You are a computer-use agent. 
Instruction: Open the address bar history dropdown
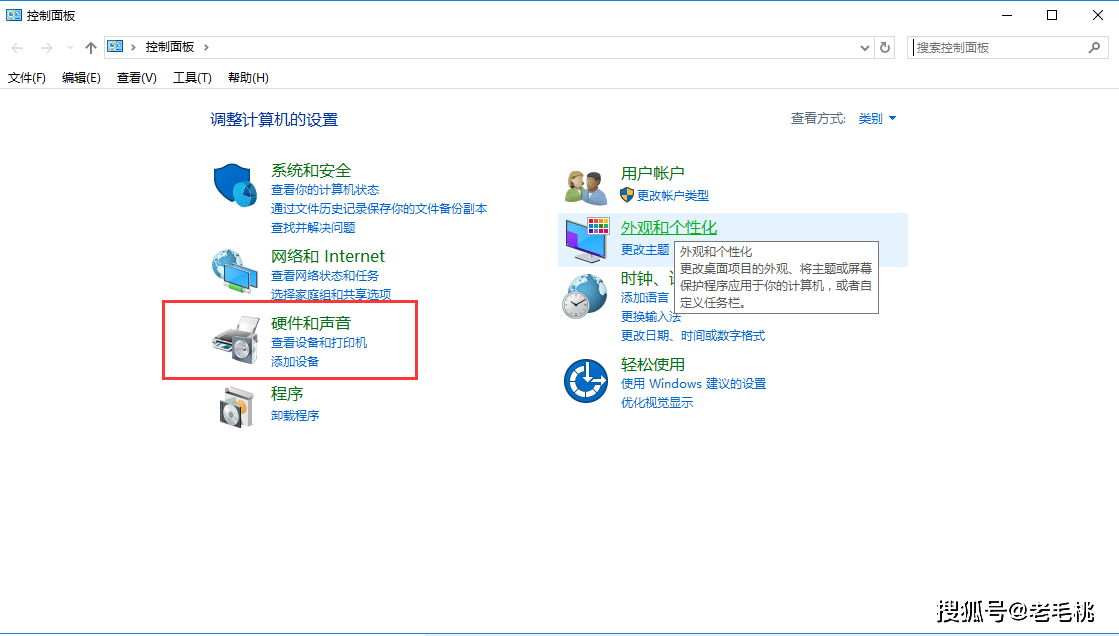865,48
